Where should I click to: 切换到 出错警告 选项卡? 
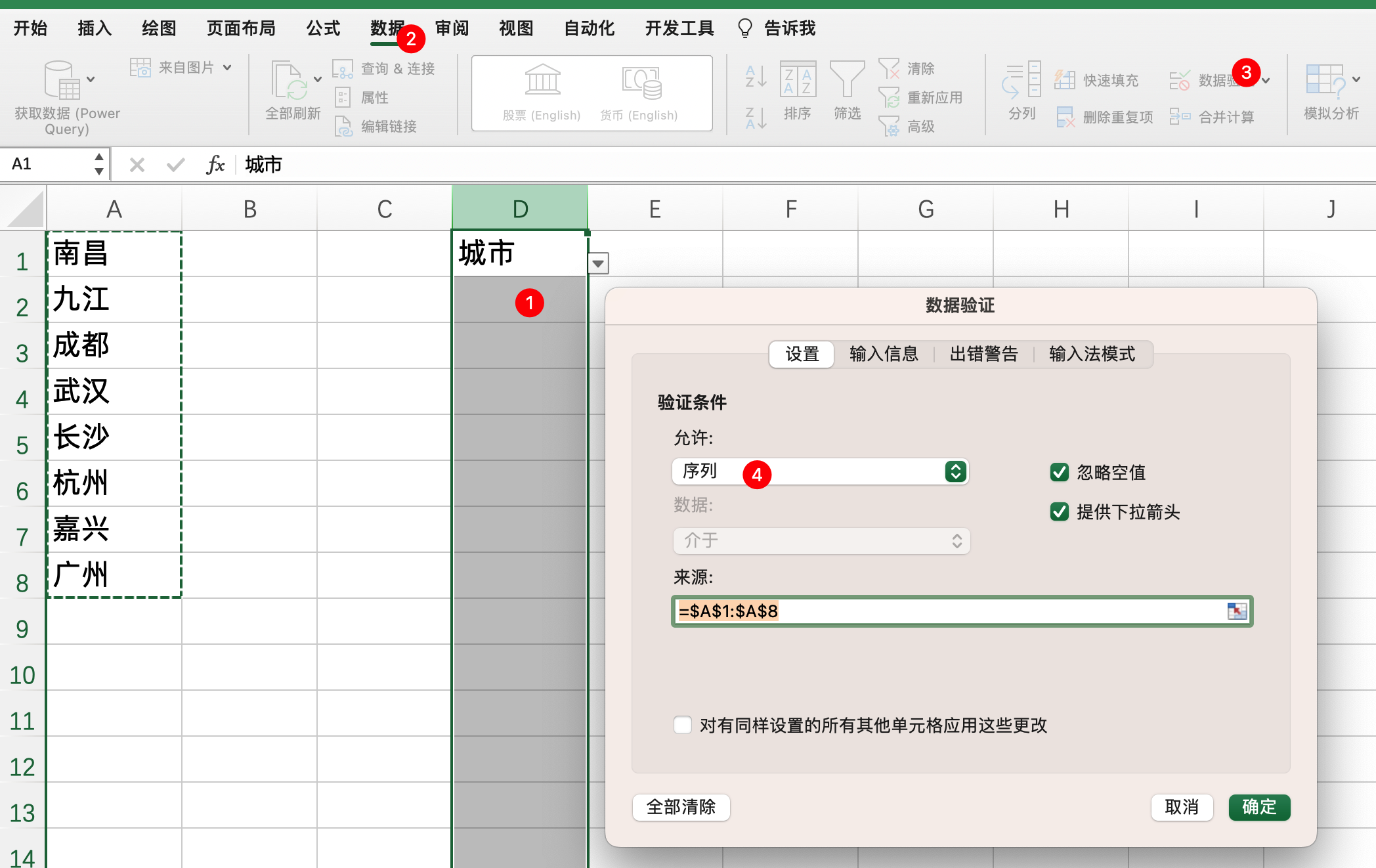coord(983,354)
